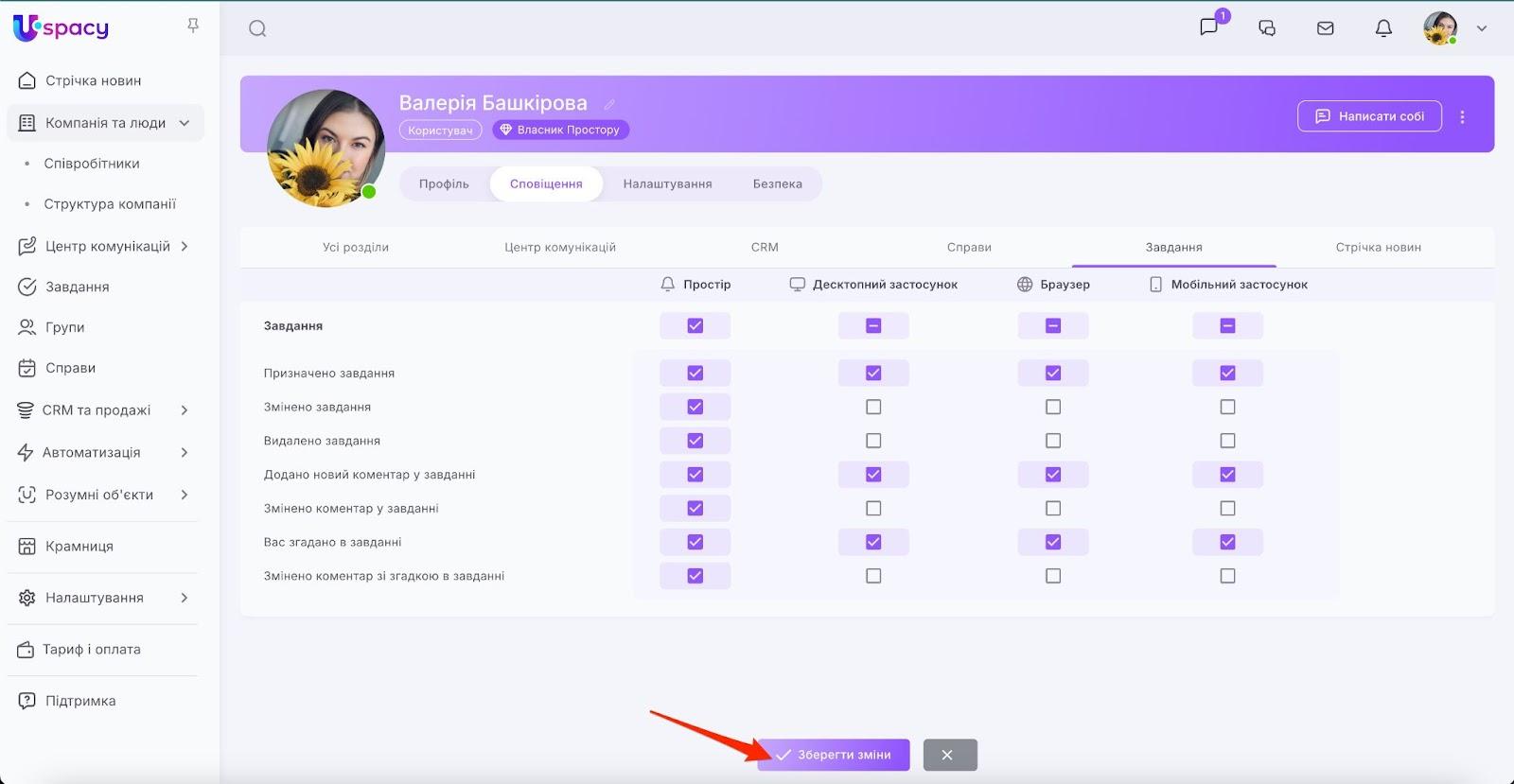Image resolution: width=1514 pixels, height=784 pixels.
Task: Select the Центр комунікацій notifications tab
Action: (559, 247)
